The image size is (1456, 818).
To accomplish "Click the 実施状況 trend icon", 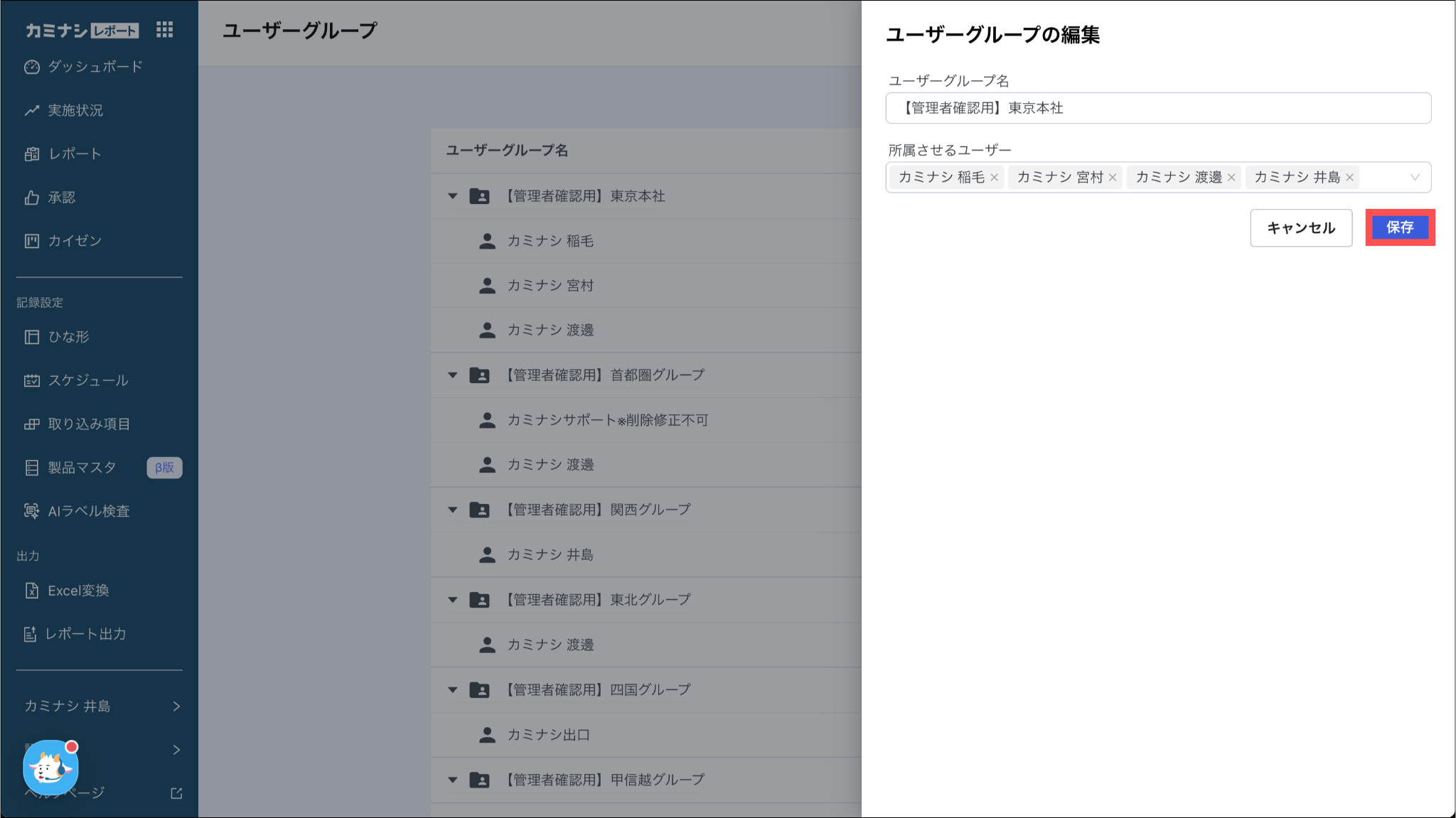I will [32, 110].
